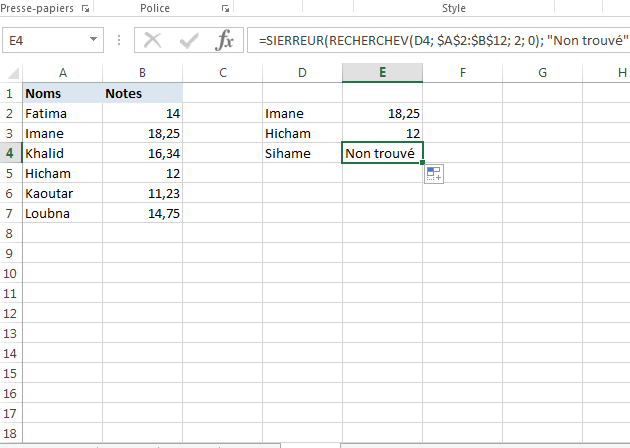Click the Enter checkmark formula icon
Viewport: 630px width, 448px height.
tap(189, 41)
